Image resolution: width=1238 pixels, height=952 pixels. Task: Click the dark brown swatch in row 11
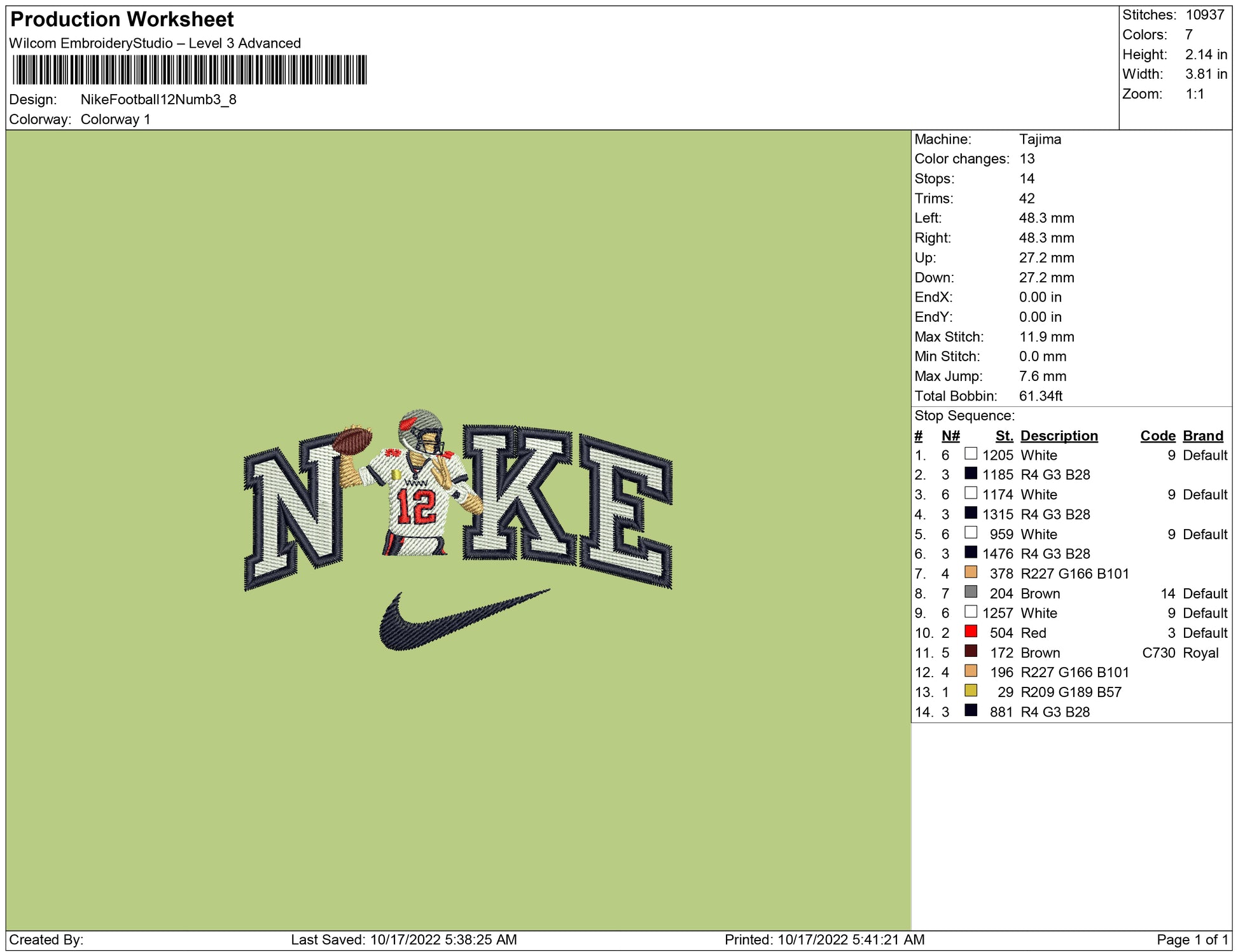[971, 651]
